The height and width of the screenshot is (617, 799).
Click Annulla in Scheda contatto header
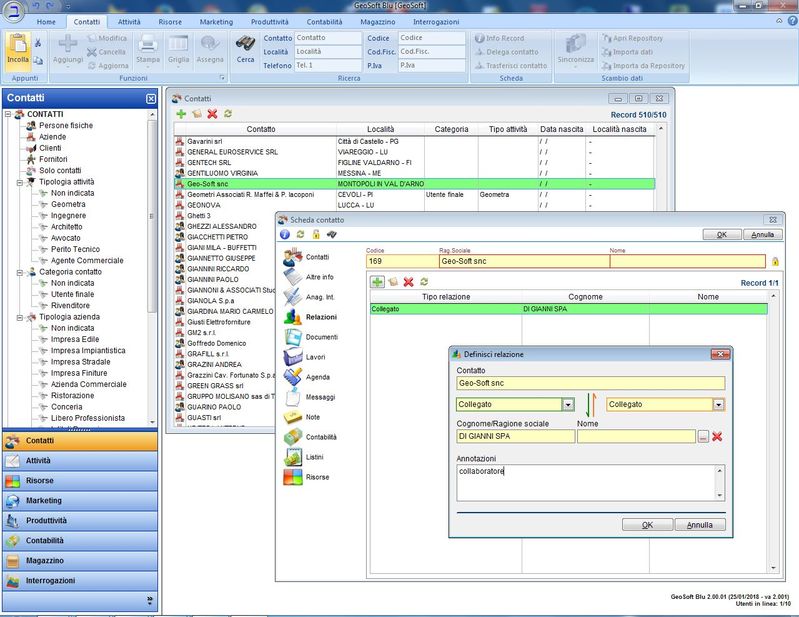point(762,235)
